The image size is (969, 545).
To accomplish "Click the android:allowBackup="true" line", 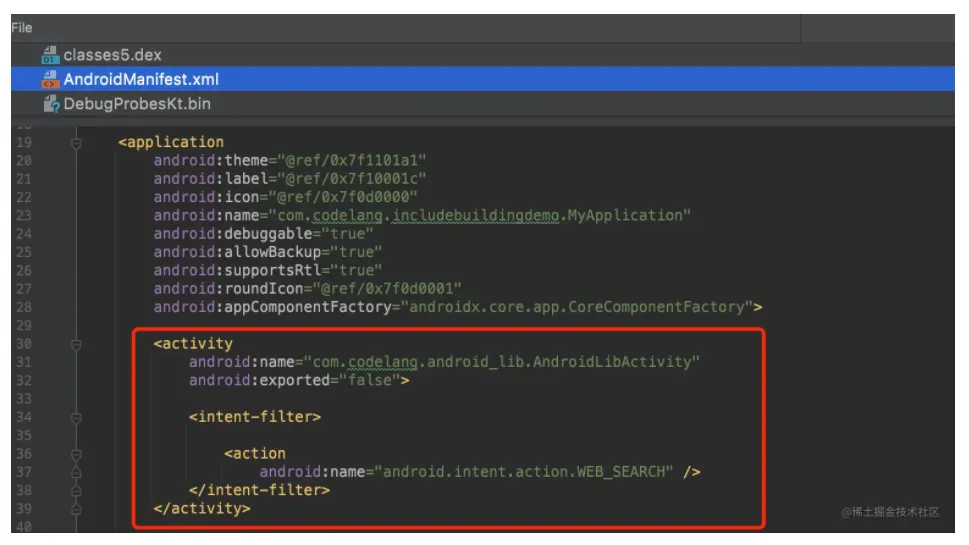I will coord(268,252).
